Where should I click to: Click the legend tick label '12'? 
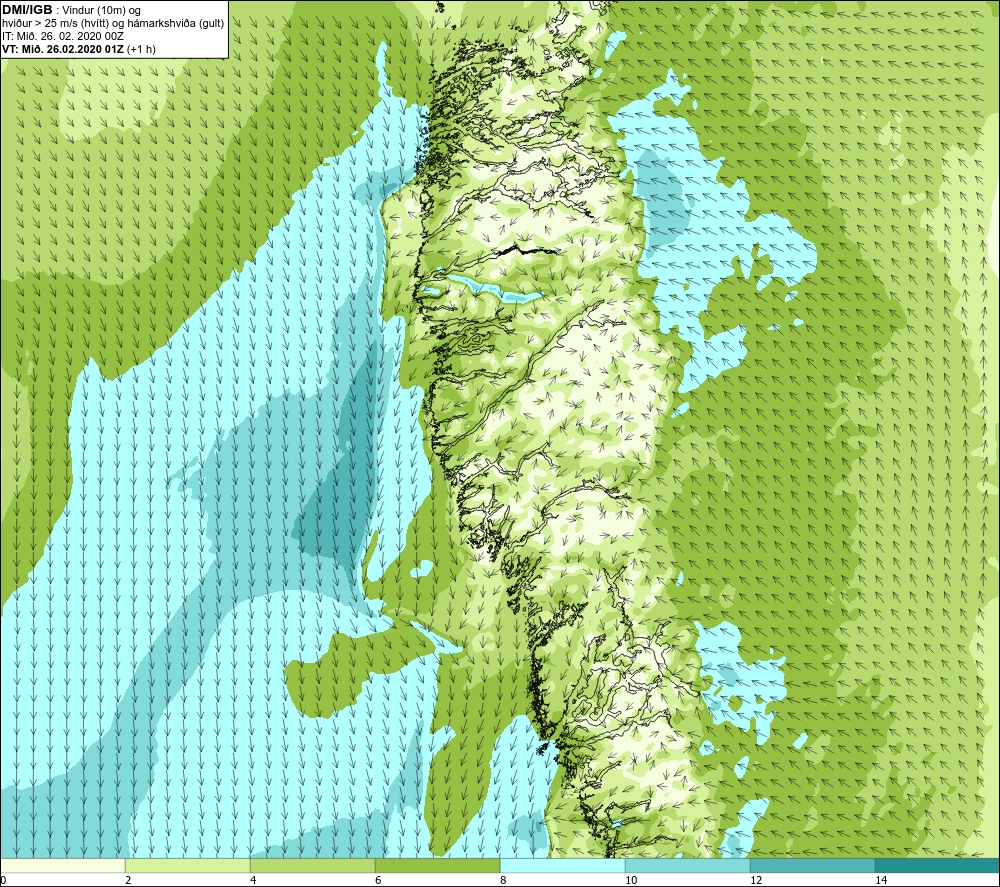[756, 881]
